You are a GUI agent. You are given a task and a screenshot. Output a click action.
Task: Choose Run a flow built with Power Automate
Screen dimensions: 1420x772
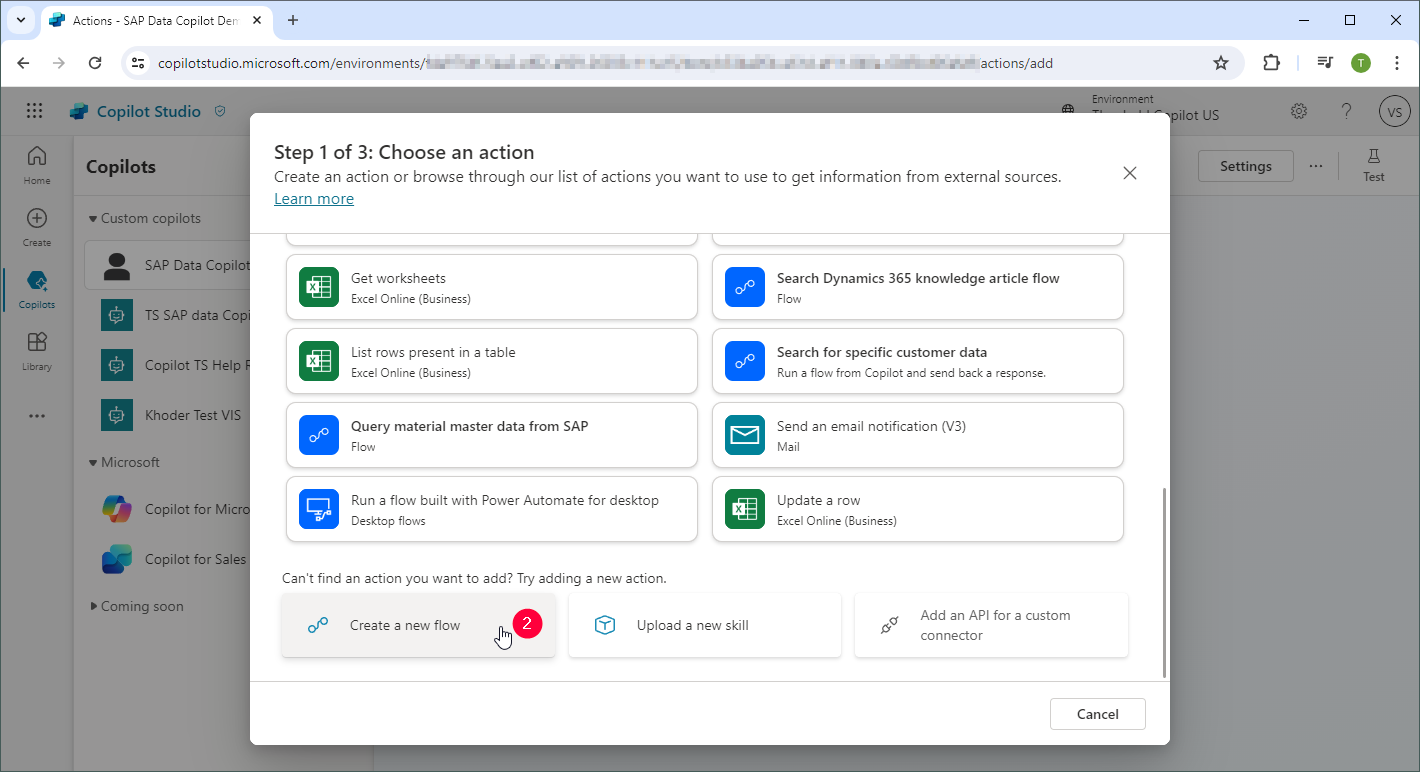pos(505,500)
